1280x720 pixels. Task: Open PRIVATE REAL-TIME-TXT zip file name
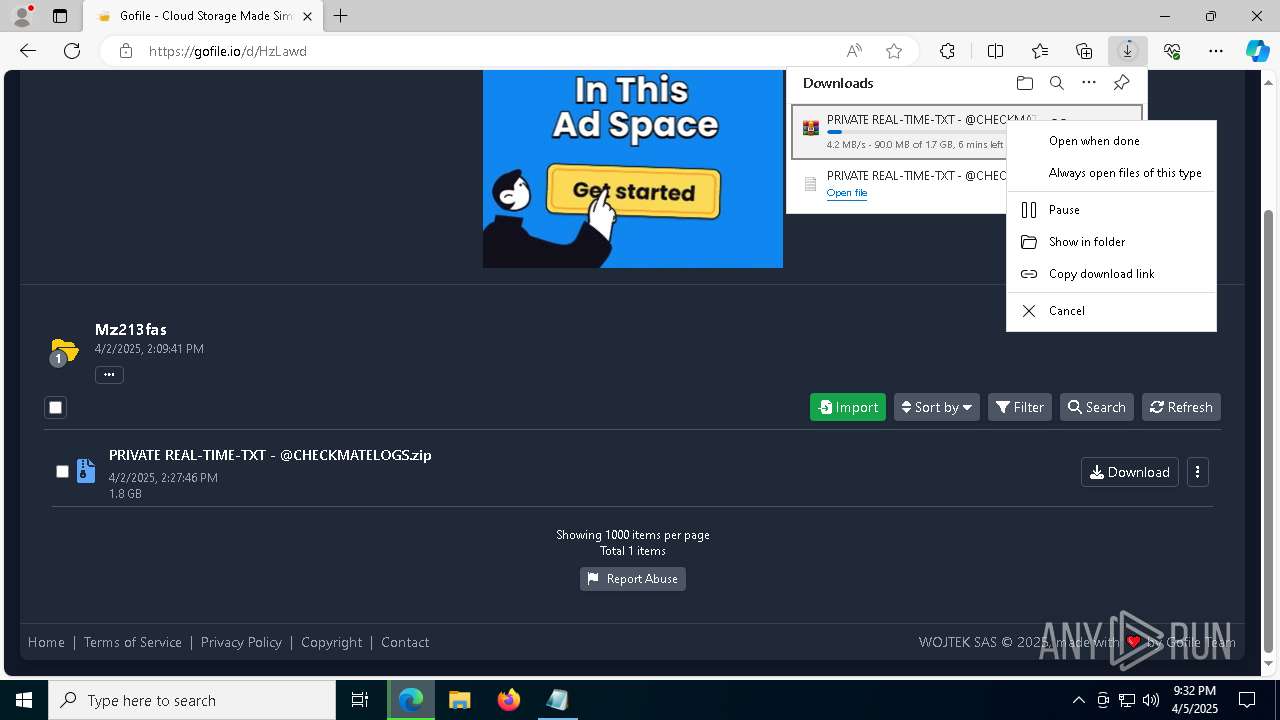click(x=270, y=455)
